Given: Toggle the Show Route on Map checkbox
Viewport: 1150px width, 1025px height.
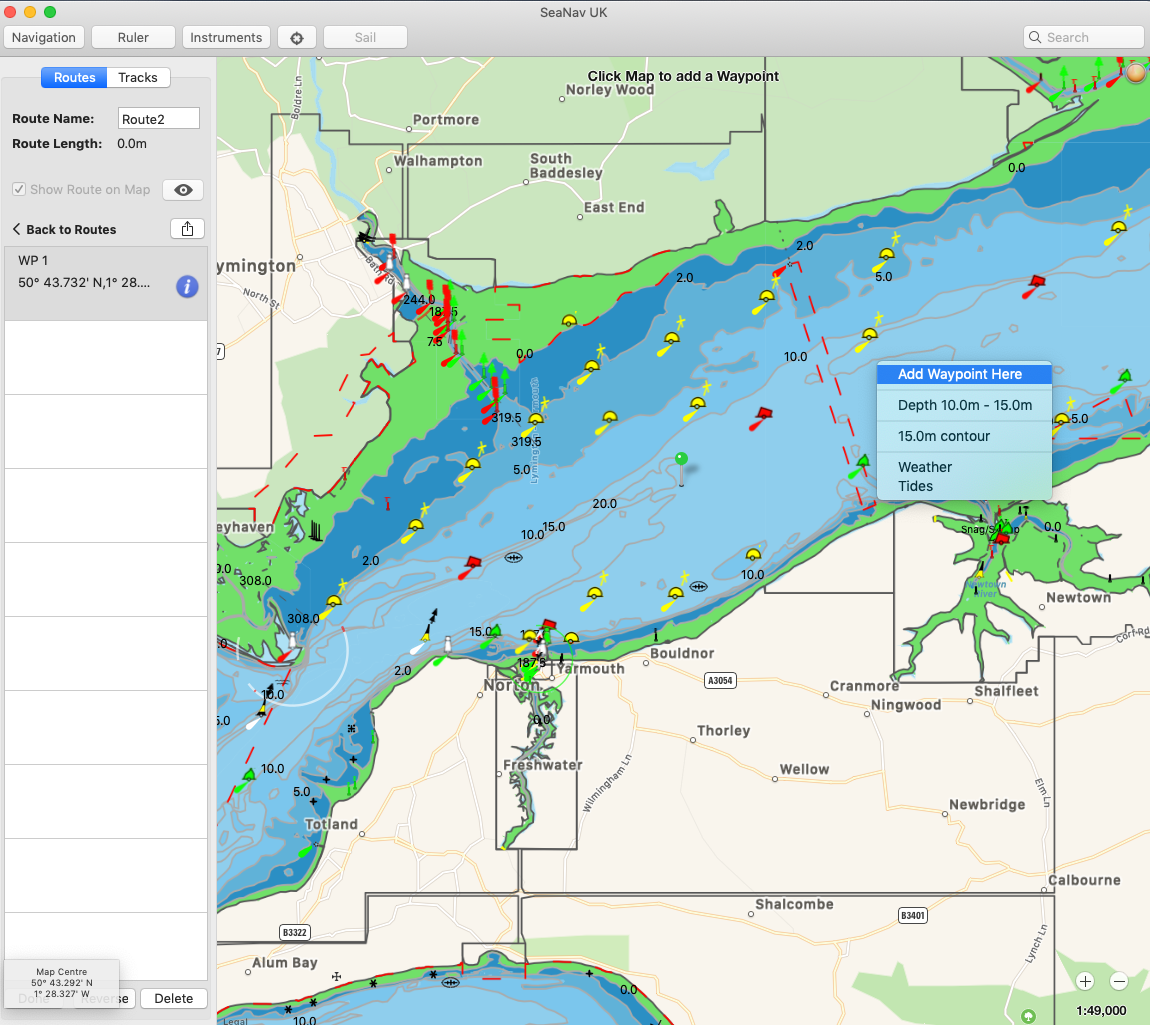Looking at the screenshot, I should tap(19, 189).
